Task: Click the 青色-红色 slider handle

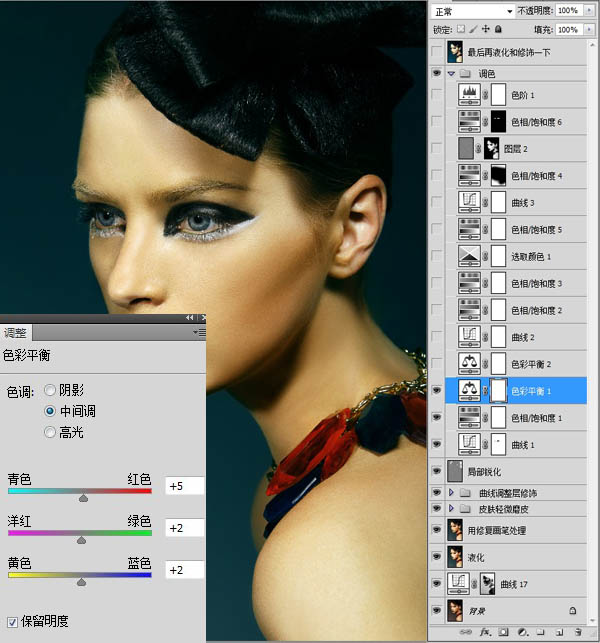Action: click(x=83, y=498)
